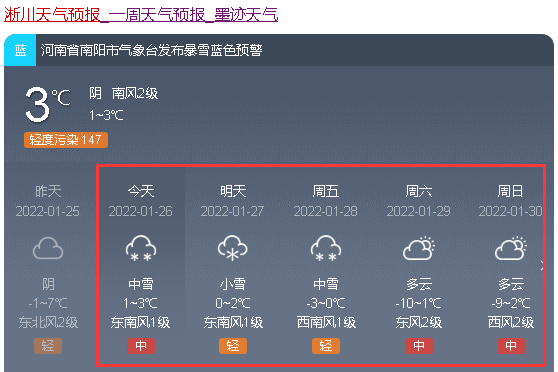This screenshot has width=558, height=372.
Task: Click the large 3℃ current temperature
Action: [48, 105]
